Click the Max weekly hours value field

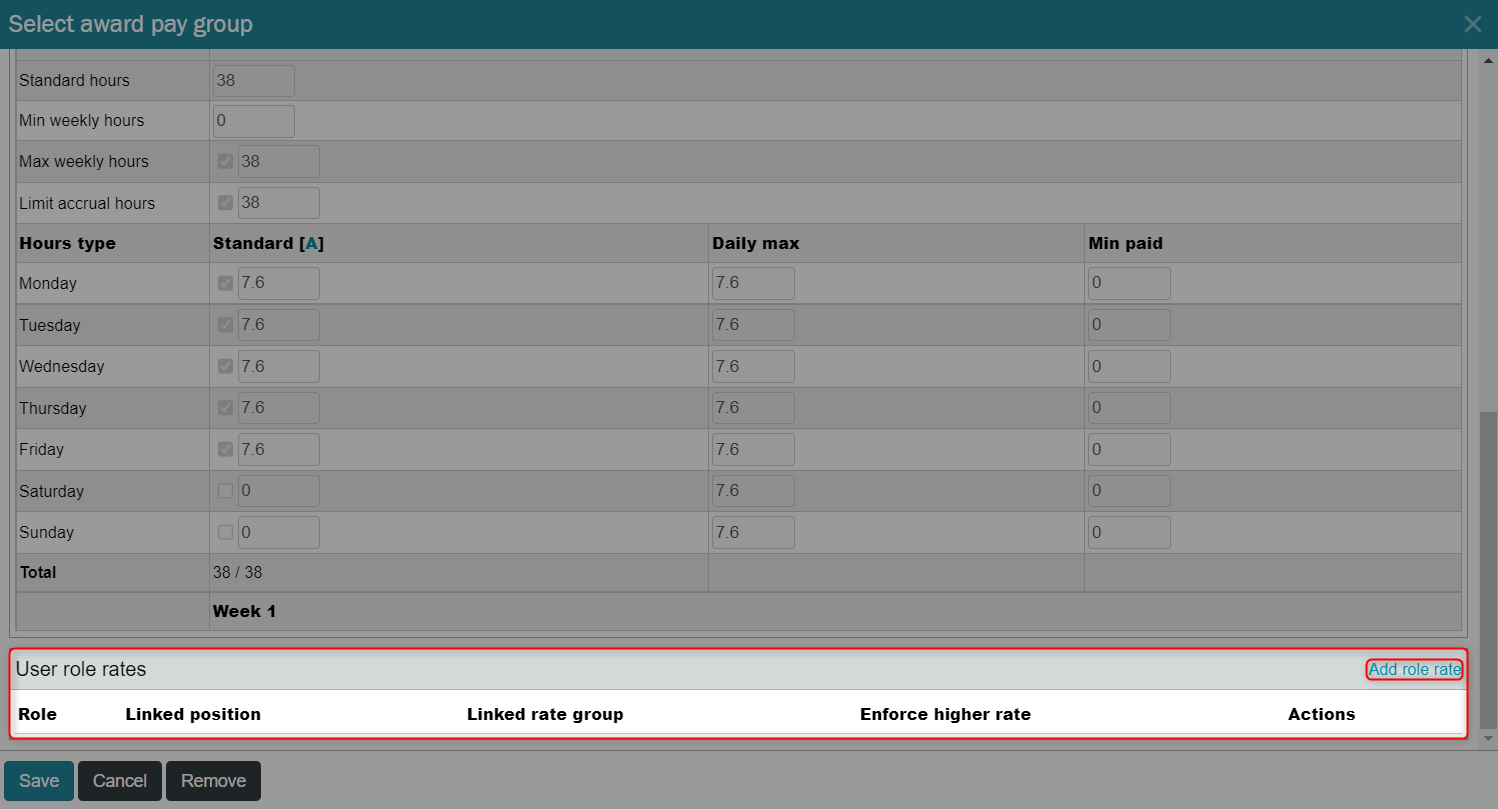point(279,162)
